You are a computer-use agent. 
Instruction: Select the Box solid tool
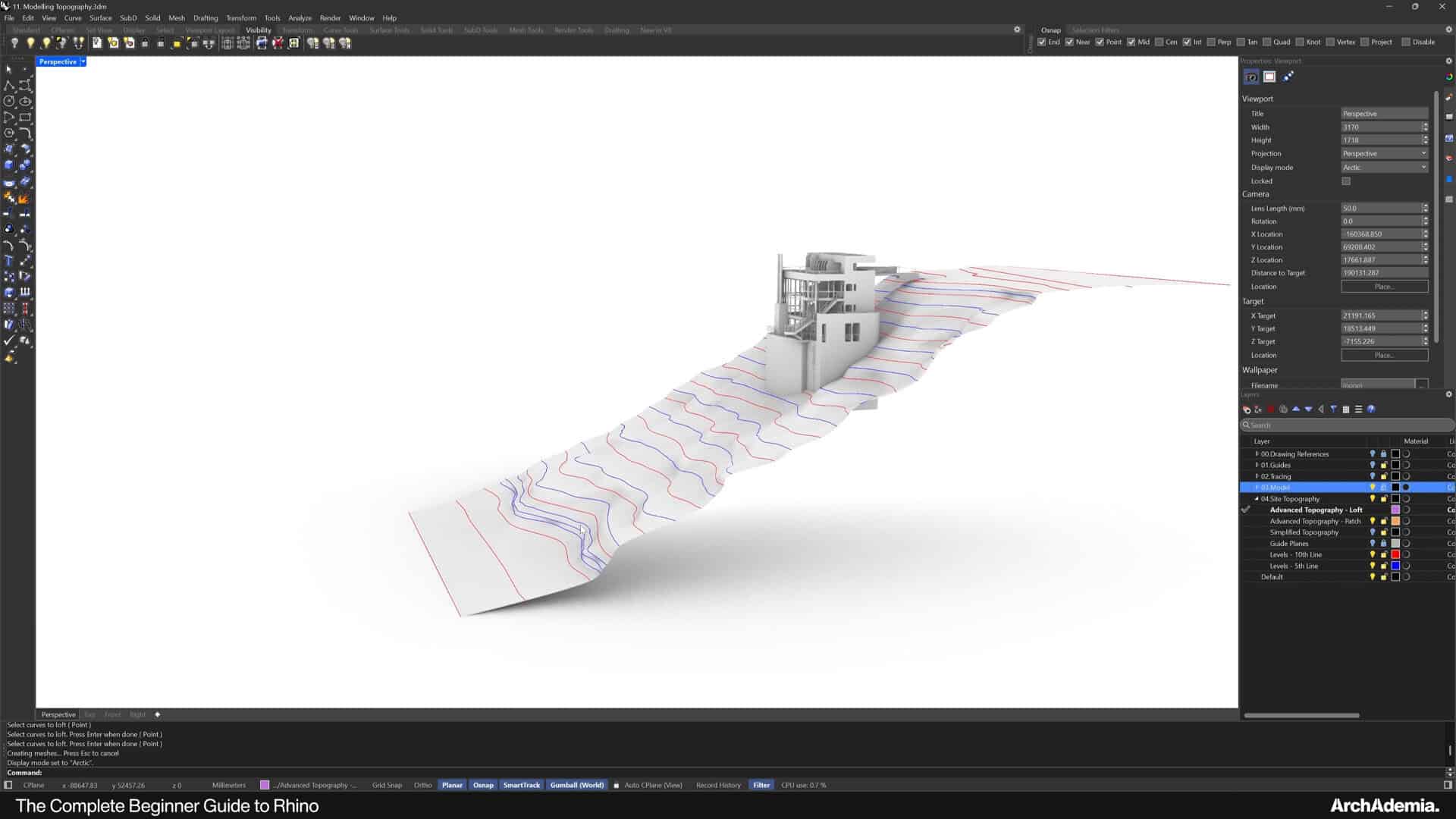(x=9, y=165)
